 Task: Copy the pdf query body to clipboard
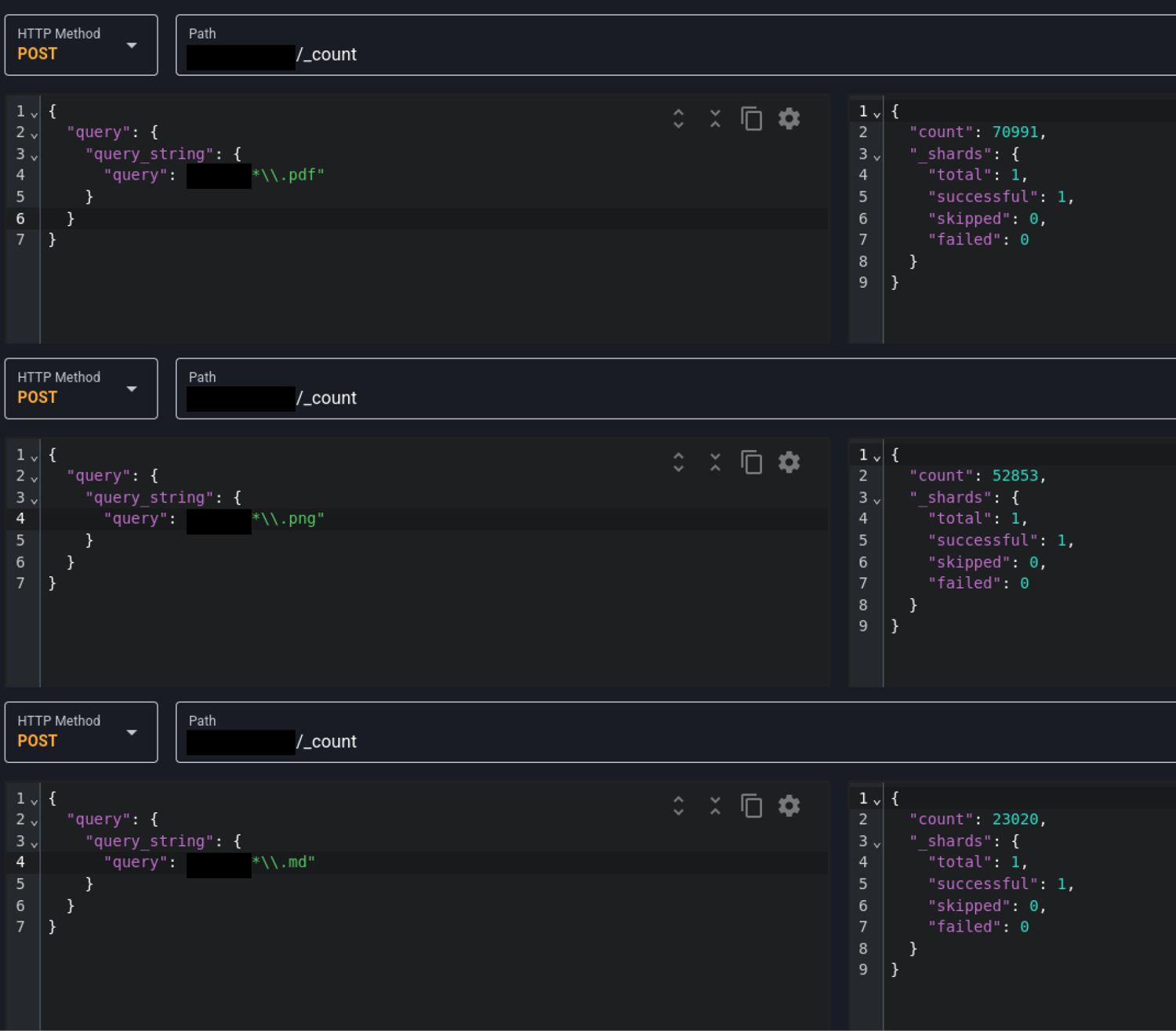click(x=751, y=118)
